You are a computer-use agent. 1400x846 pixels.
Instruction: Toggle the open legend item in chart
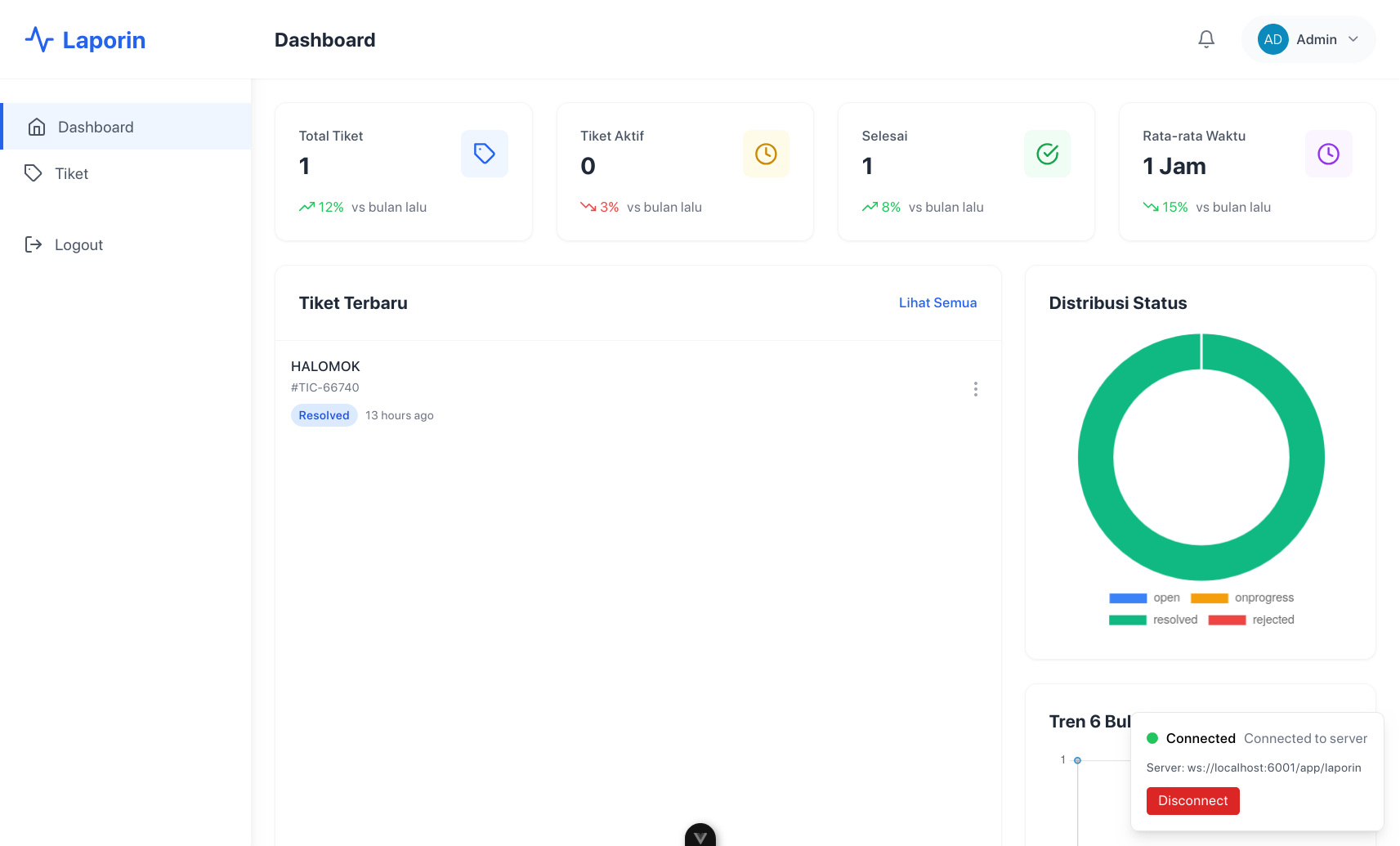(1144, 598)
